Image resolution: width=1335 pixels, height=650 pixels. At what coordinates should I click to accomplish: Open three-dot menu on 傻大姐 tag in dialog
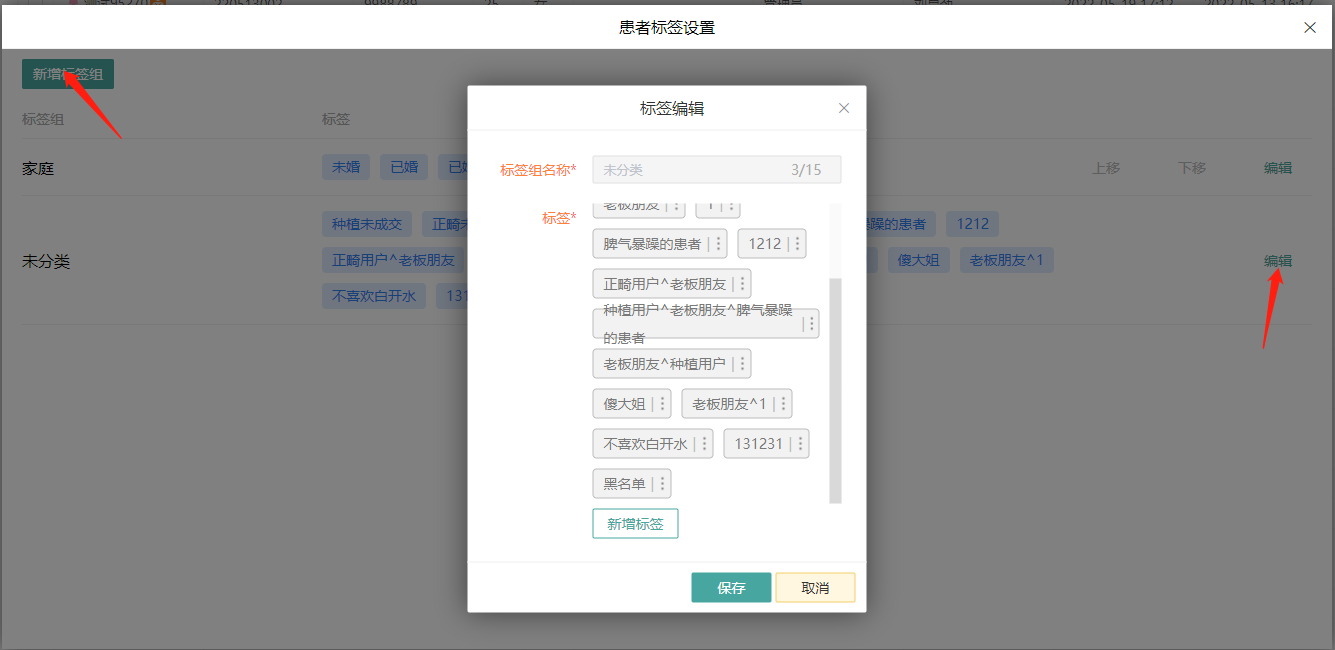pyautogui.click(x=662, y=404)
